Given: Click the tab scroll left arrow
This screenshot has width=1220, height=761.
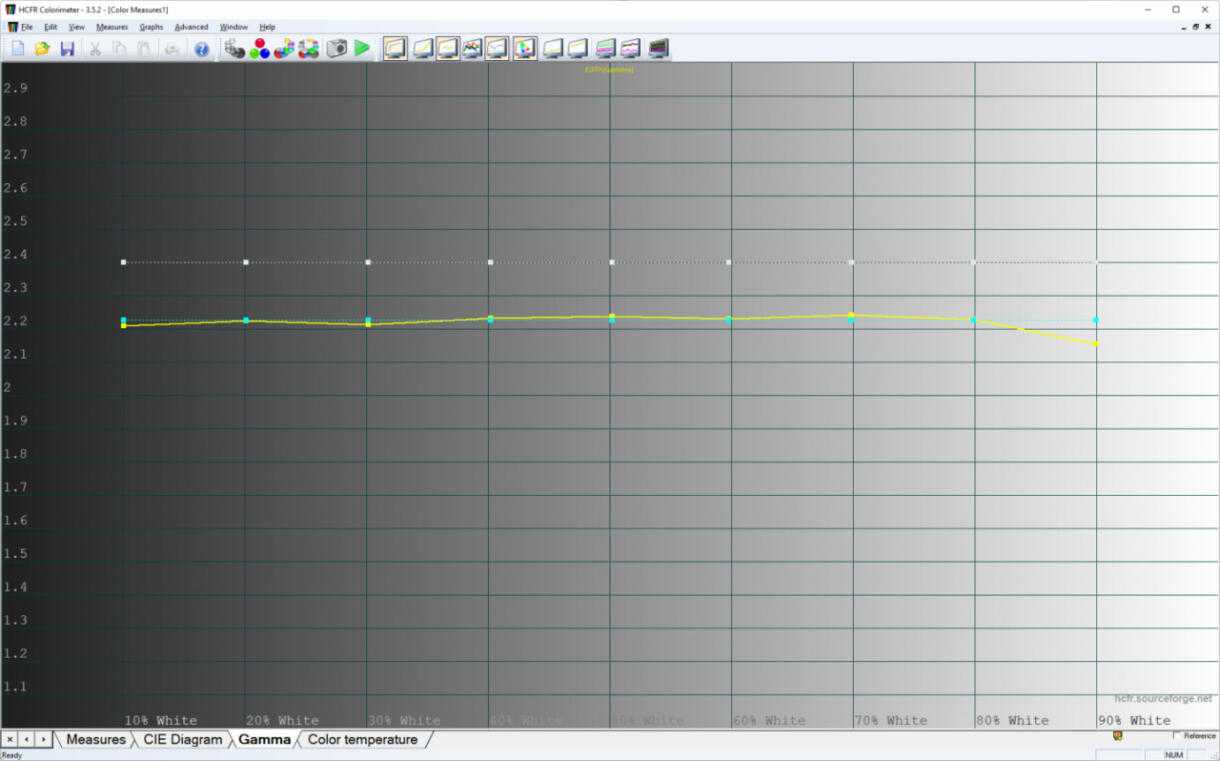Looking at the screenshot, I should (26, 740).
